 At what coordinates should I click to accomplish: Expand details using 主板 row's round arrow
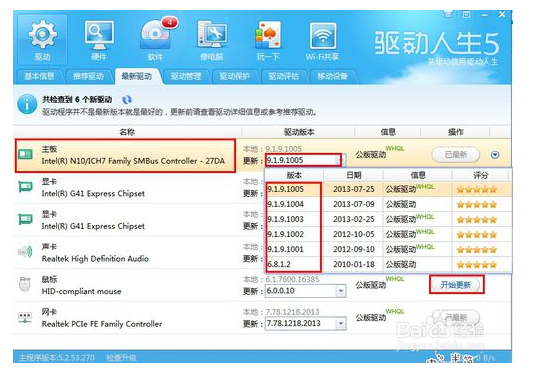click(495, 155)
